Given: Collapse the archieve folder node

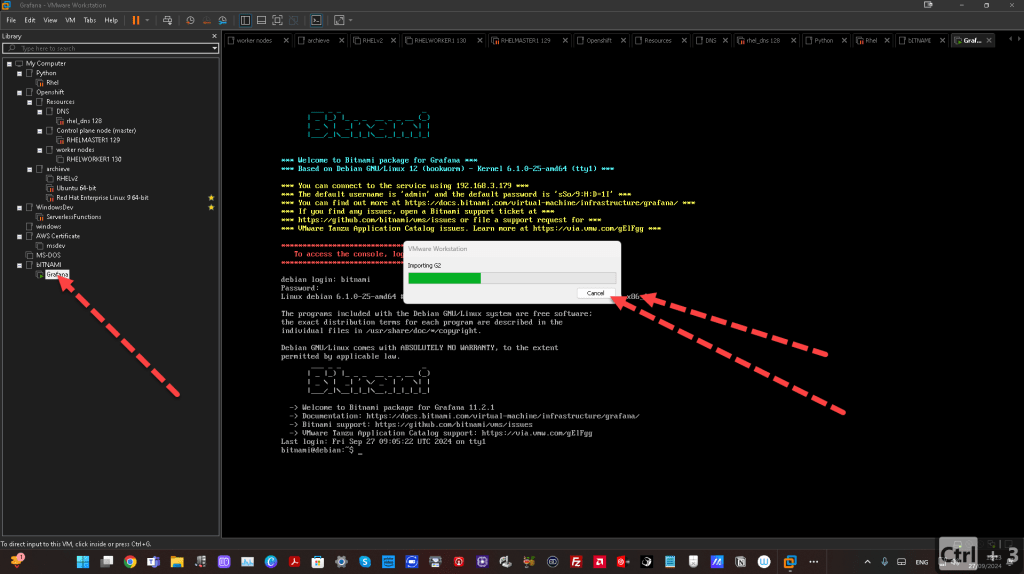Looking at the screenshot, I should coord(29,169).
